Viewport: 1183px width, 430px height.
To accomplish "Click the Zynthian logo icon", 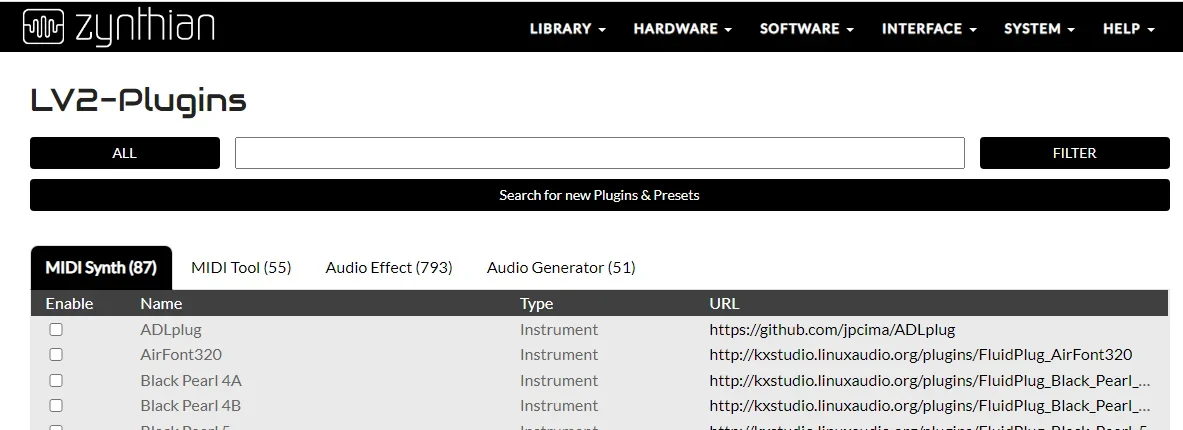I will tap(43, 27).
